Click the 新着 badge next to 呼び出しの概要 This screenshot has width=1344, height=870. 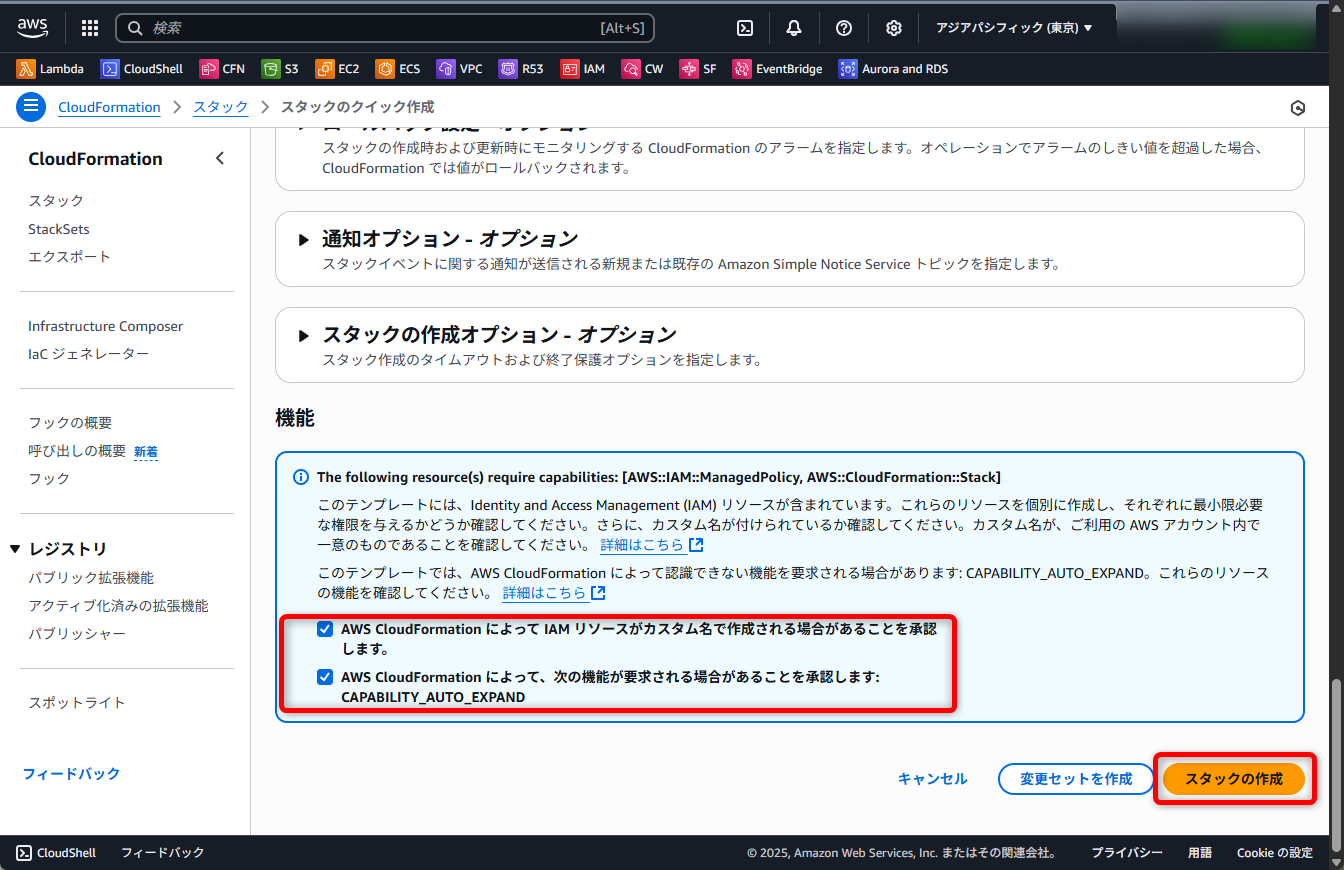(146, 452)
